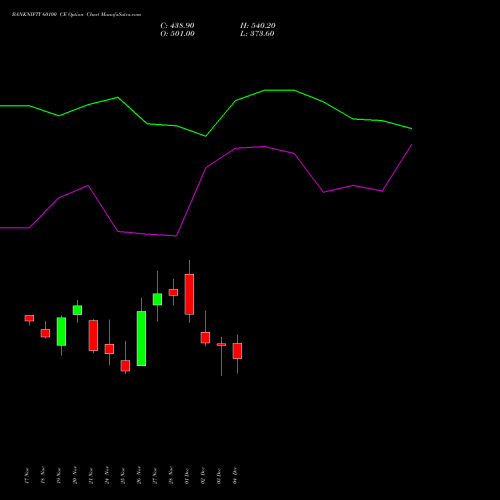The height and width of the screenshot is (500, 500).
Task: Click the 25 Nov date label
Action: coord(123,475)
